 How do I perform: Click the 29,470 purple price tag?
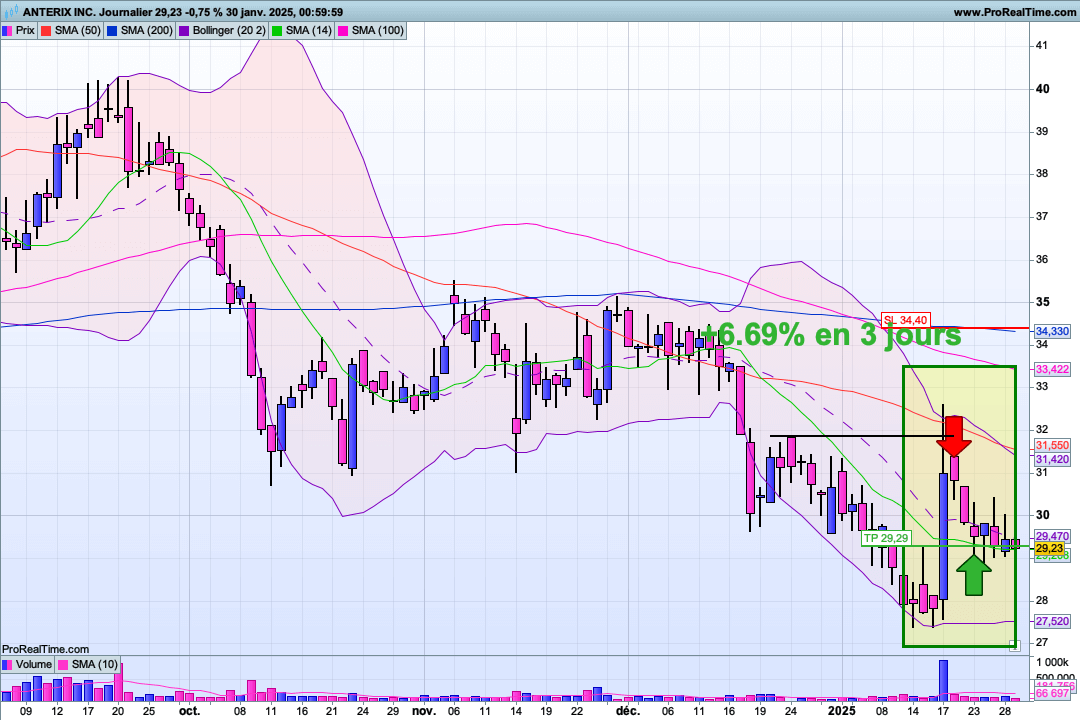[1051, 536]
